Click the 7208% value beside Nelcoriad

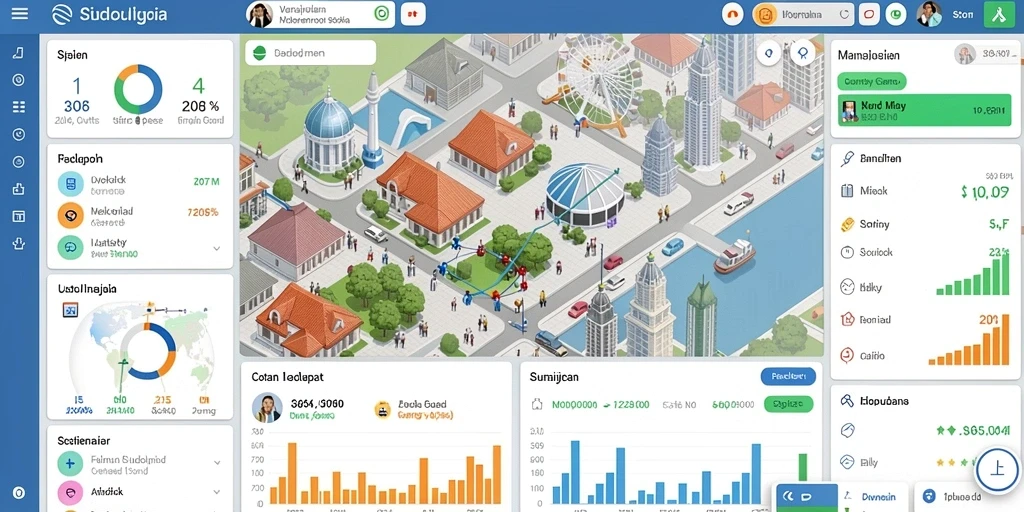203,212
